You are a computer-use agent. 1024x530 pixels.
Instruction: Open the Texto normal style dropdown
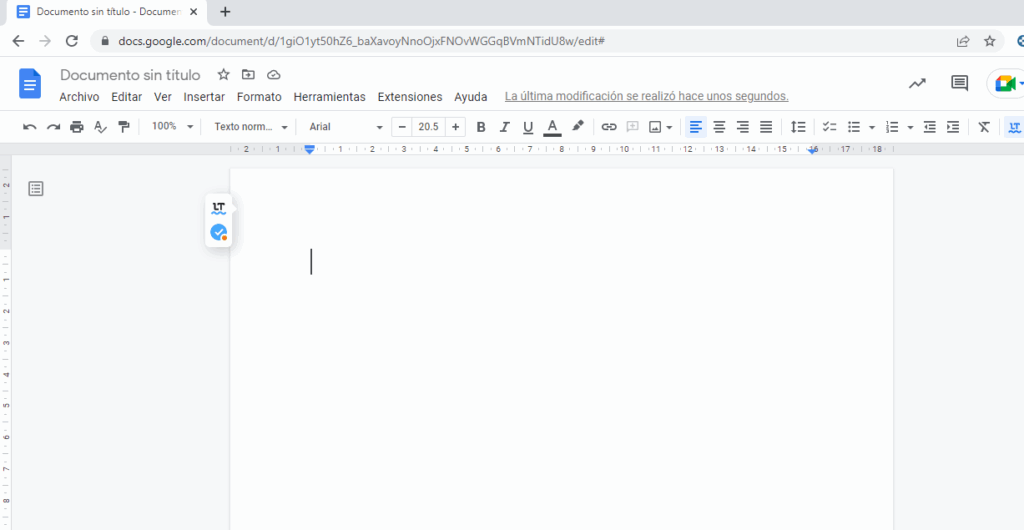coord(251,127)
